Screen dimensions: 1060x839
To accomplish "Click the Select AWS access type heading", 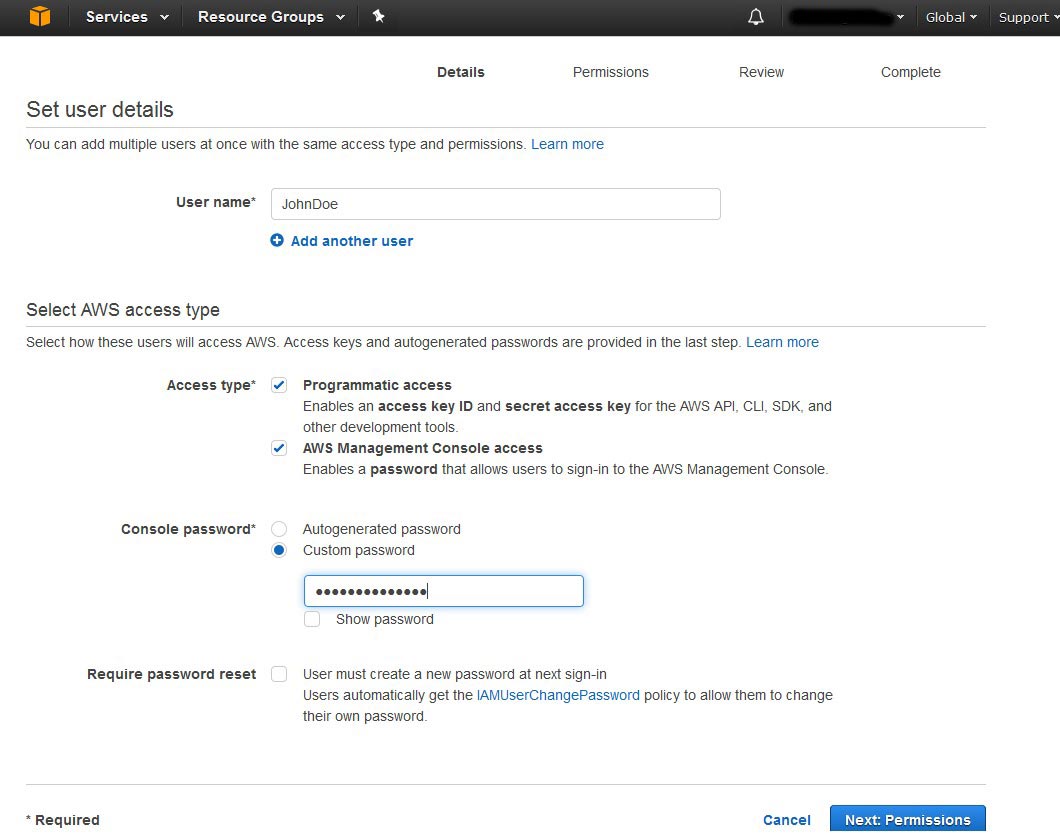I will click(x=123, y=310).
